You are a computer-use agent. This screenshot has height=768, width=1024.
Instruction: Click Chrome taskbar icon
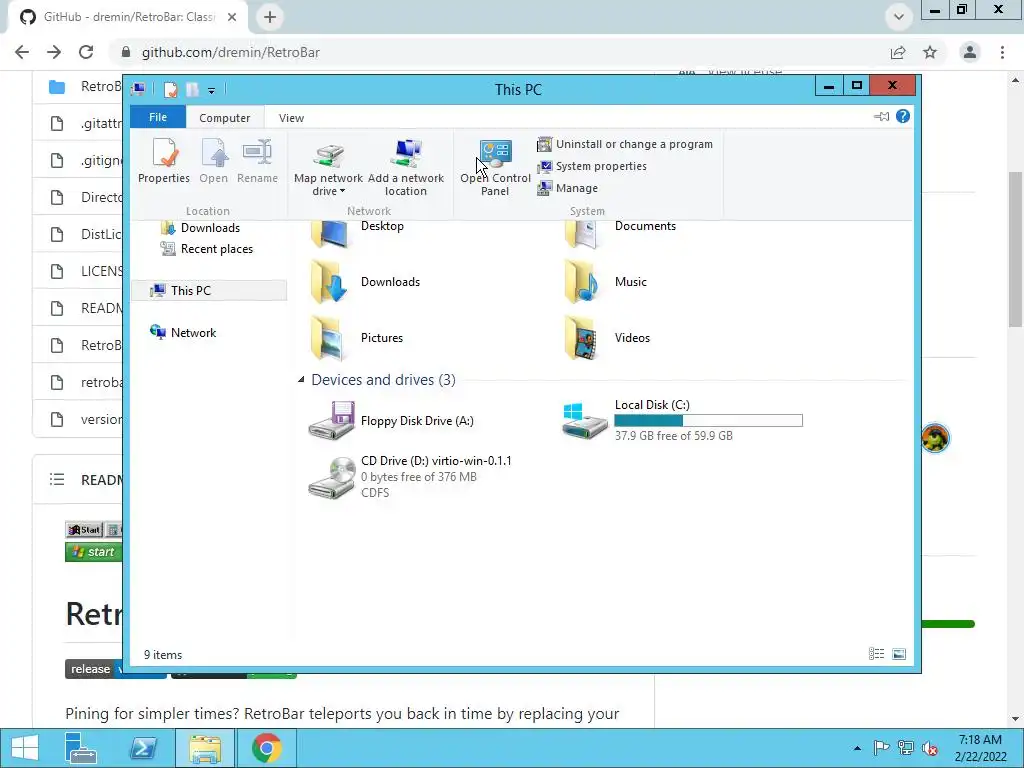267,748
